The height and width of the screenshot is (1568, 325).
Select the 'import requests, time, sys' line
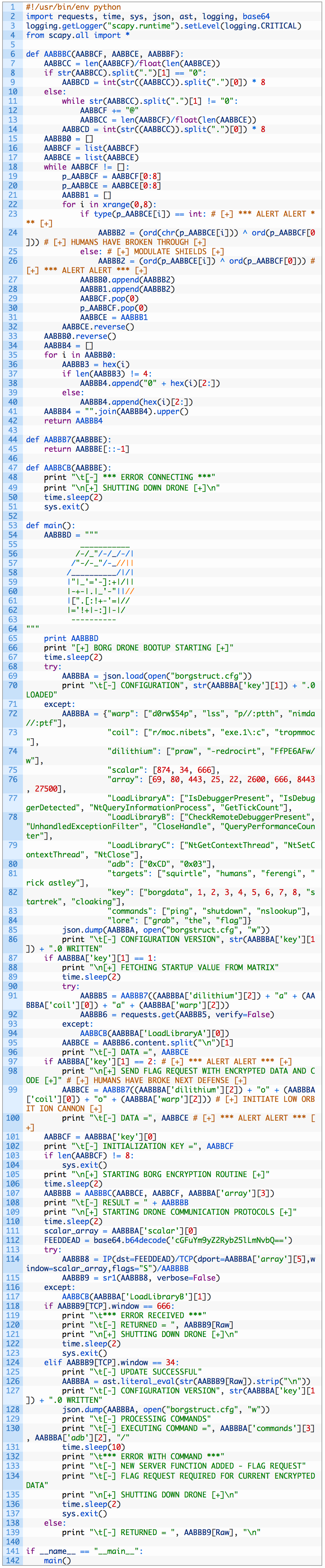(x=147, y=16)
